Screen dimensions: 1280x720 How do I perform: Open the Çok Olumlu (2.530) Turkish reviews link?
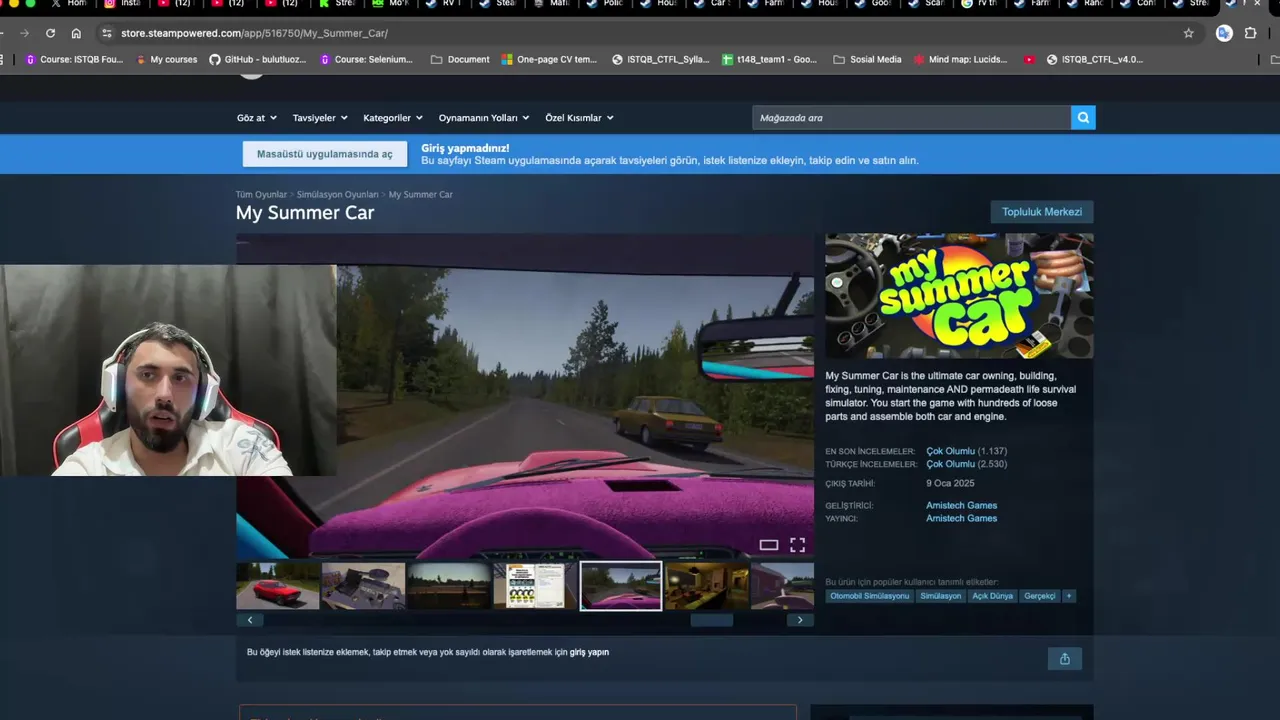[966, 464]
